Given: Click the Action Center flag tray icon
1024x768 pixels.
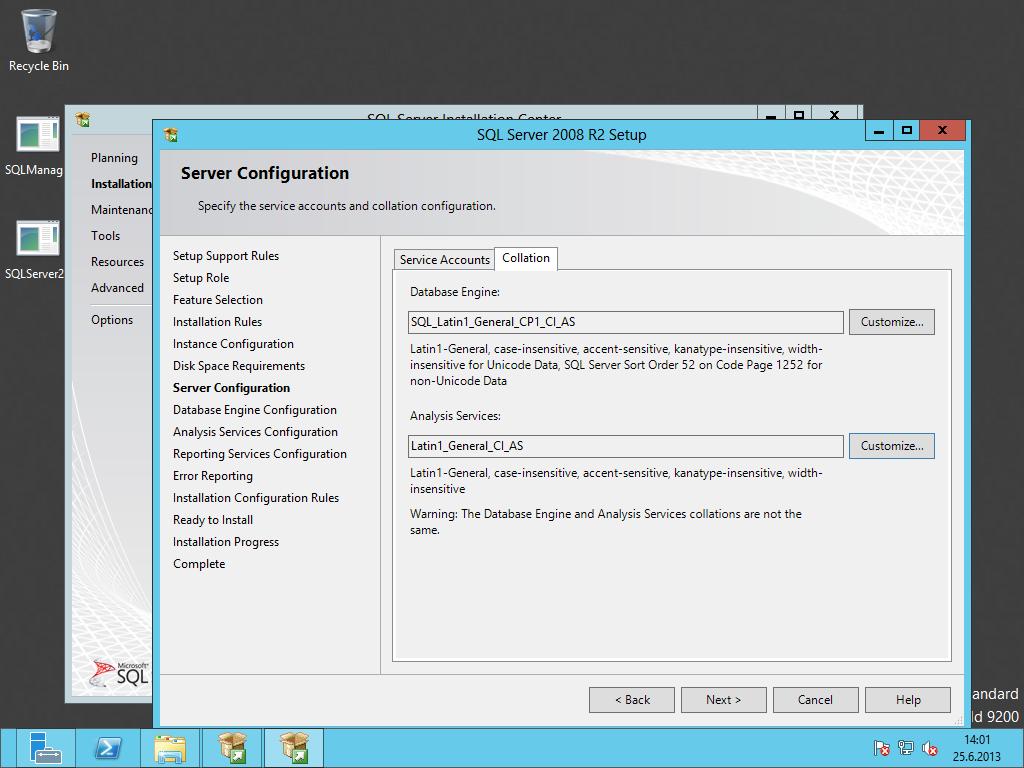Looking at the screenshot, I should (881, 748).
